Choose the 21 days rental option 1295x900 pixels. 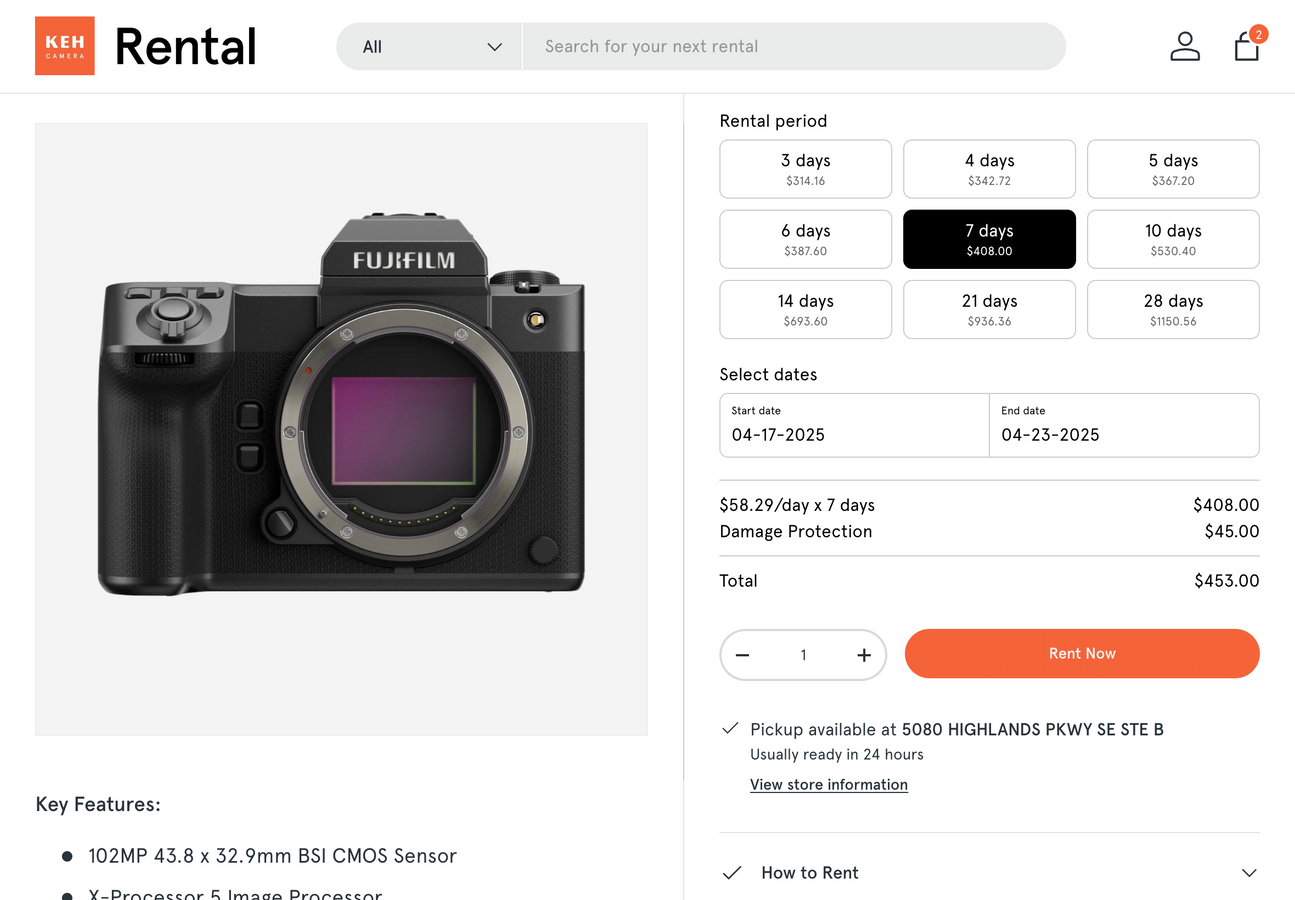pyautogui.click(x=989, y=309)
